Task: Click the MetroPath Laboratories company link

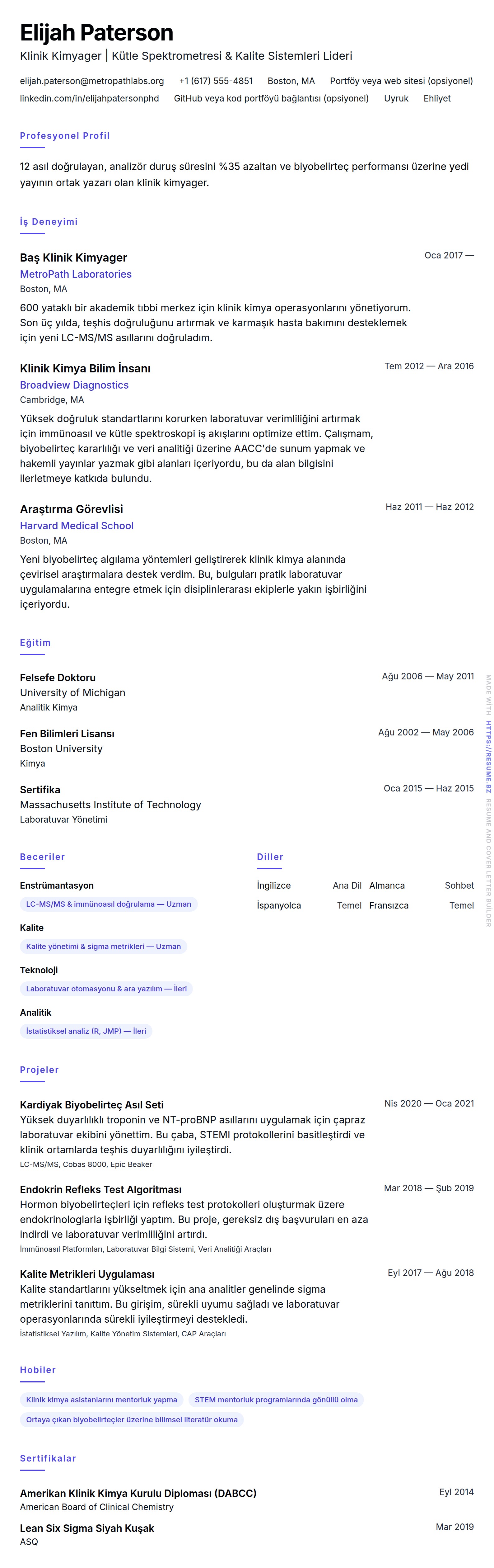Action: [76, 275]
